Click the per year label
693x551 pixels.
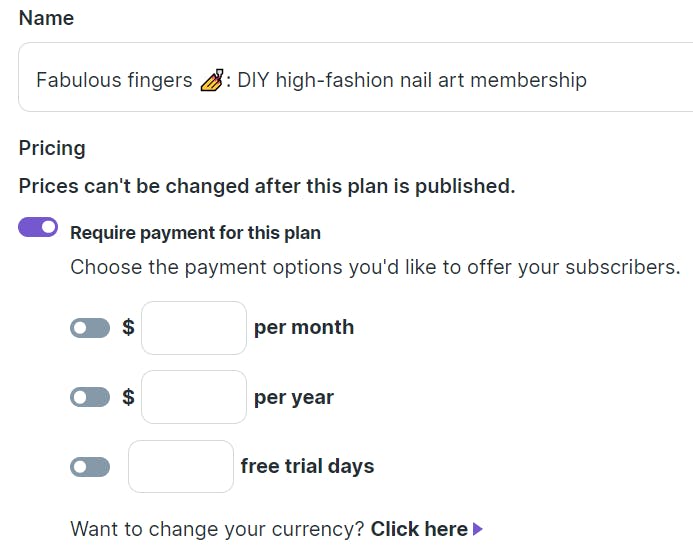tap(294, 398)
